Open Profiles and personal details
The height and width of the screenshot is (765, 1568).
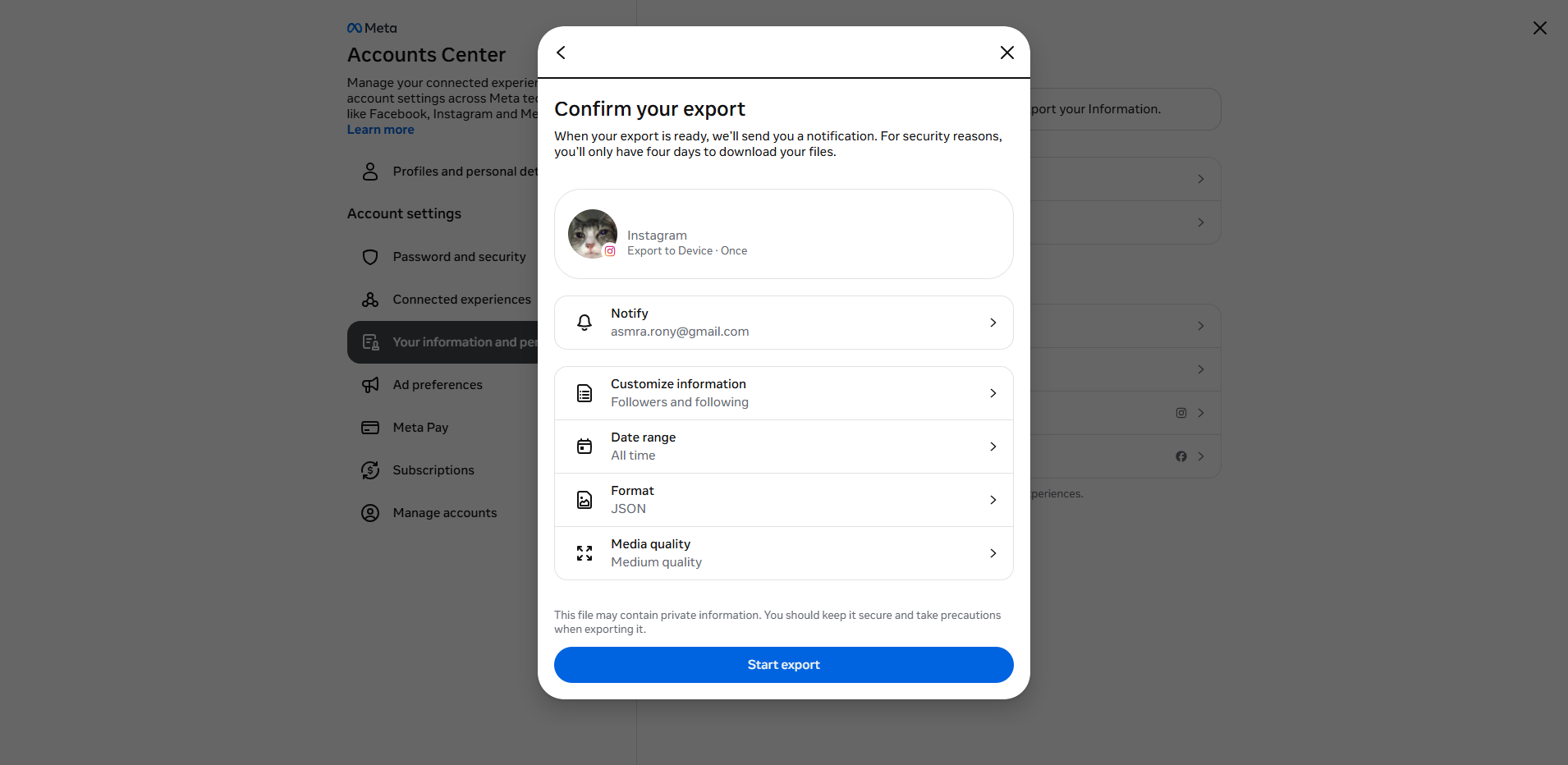tap(443, 172)
